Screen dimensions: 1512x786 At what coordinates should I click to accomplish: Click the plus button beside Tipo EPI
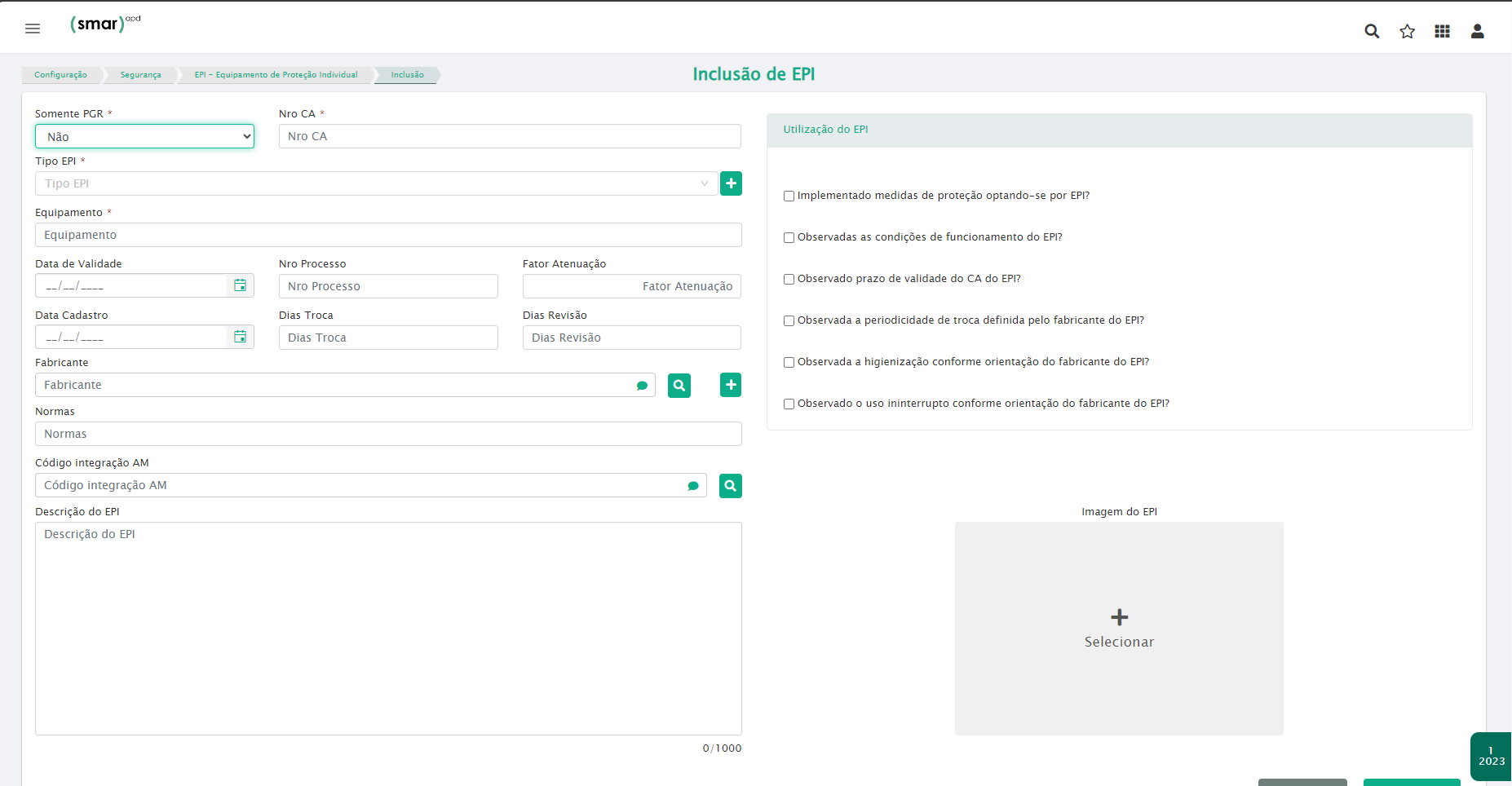pos(731,183)
